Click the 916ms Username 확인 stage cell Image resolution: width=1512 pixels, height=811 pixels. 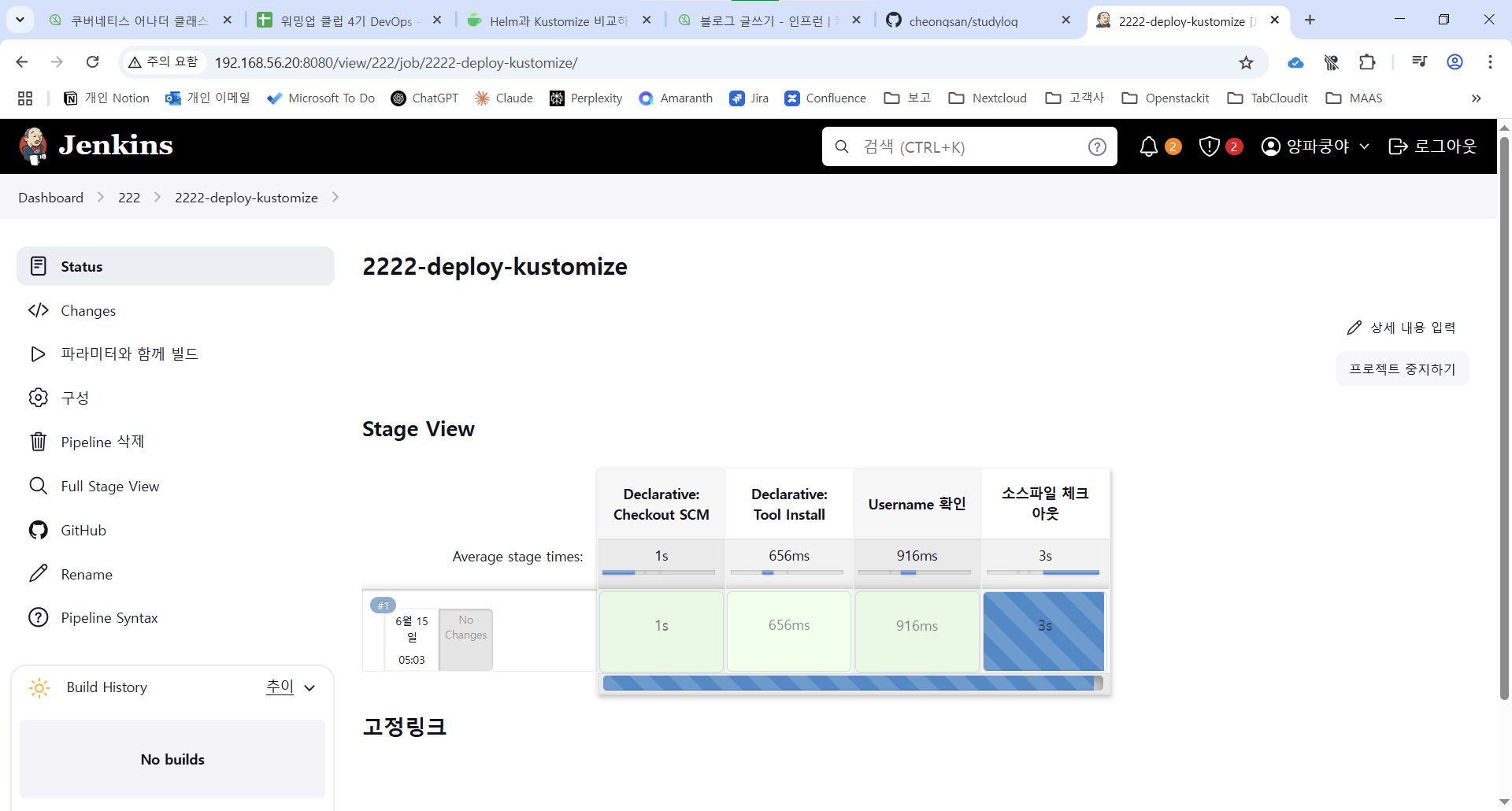pyautogui.click(x=917, y=631)
